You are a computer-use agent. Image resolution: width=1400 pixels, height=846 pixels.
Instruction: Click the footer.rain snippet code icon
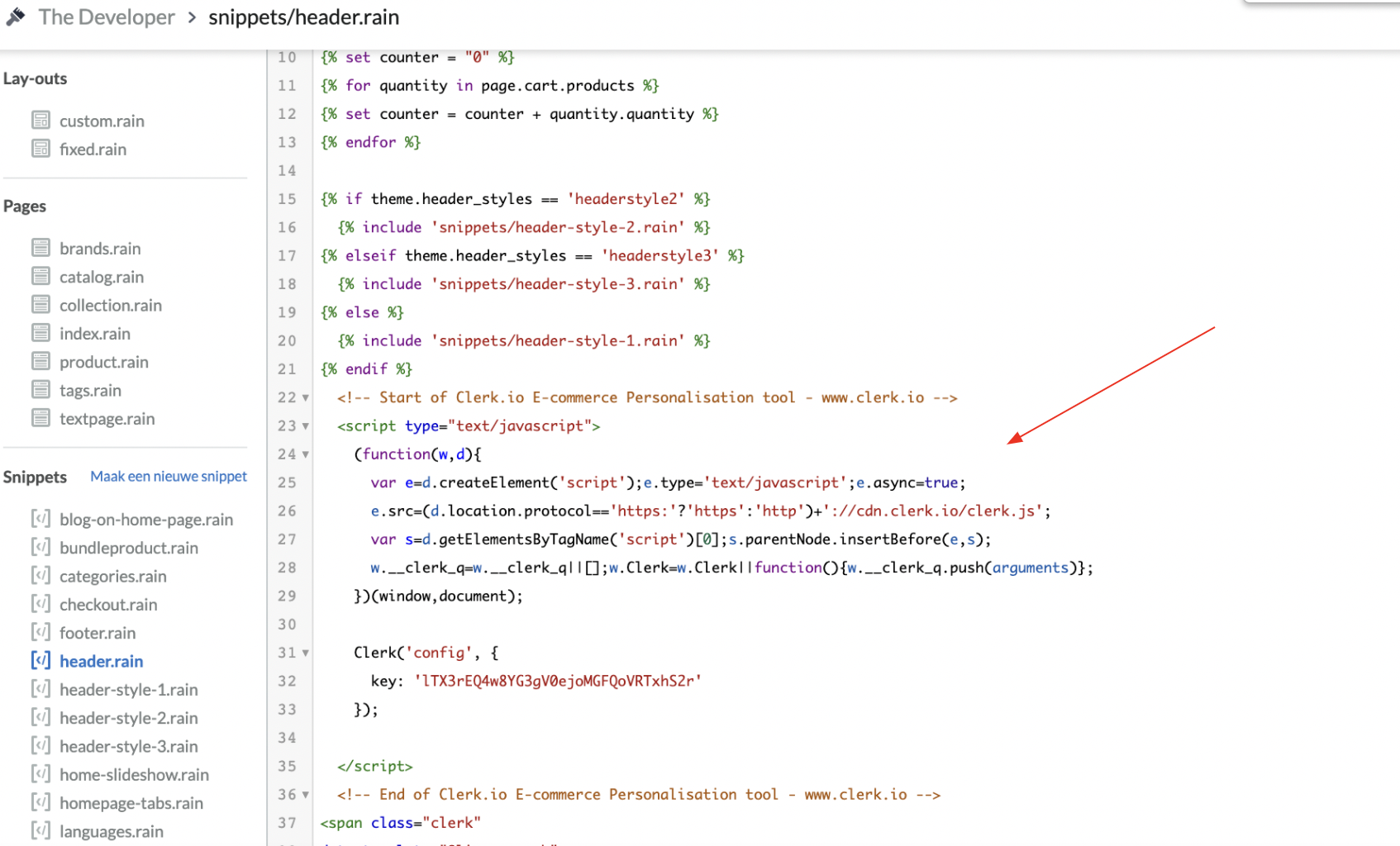click(x=40, y=633)
